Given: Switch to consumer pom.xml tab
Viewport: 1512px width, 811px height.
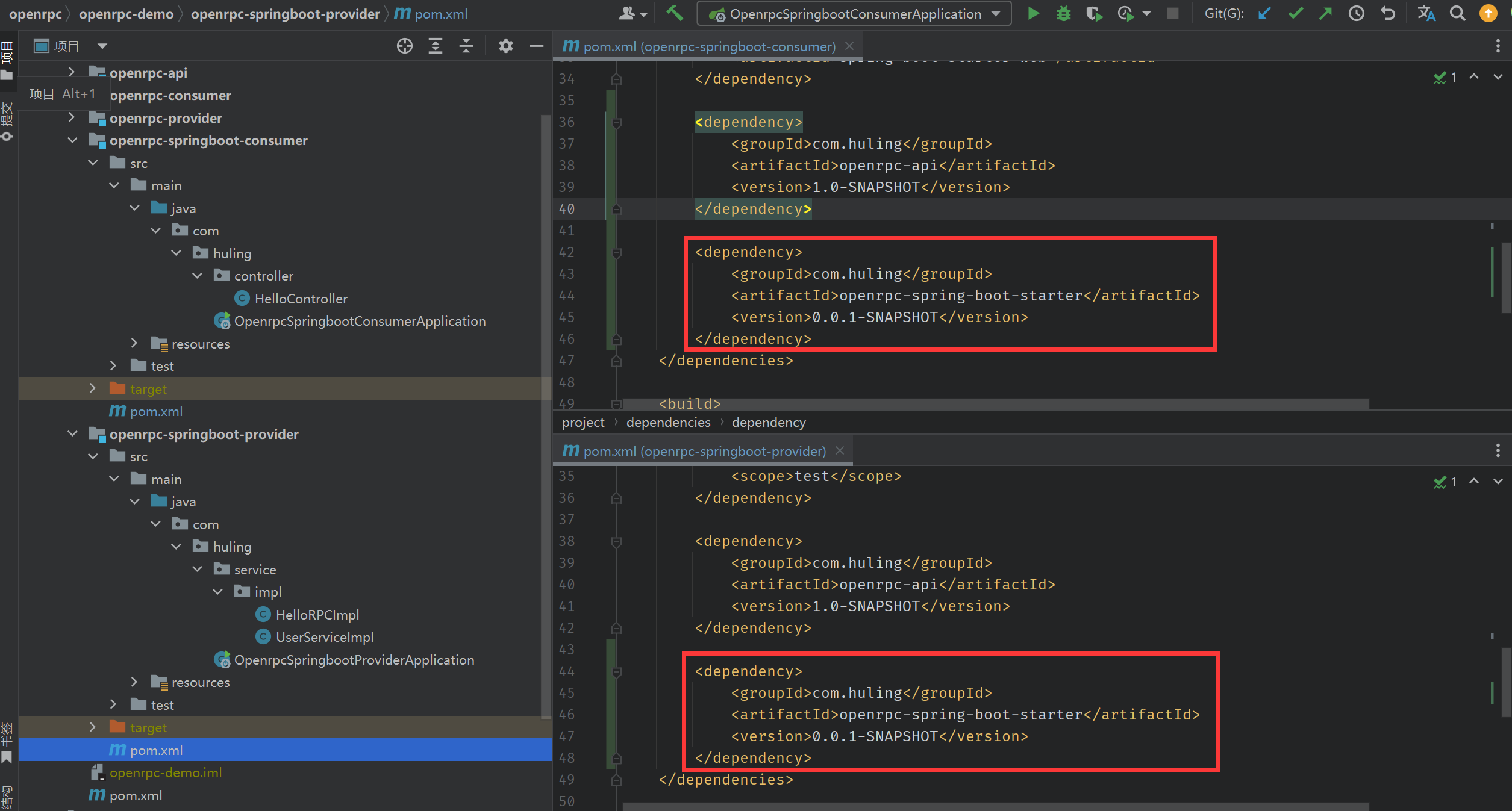Looking at the screenshot, I should [708, 46].
